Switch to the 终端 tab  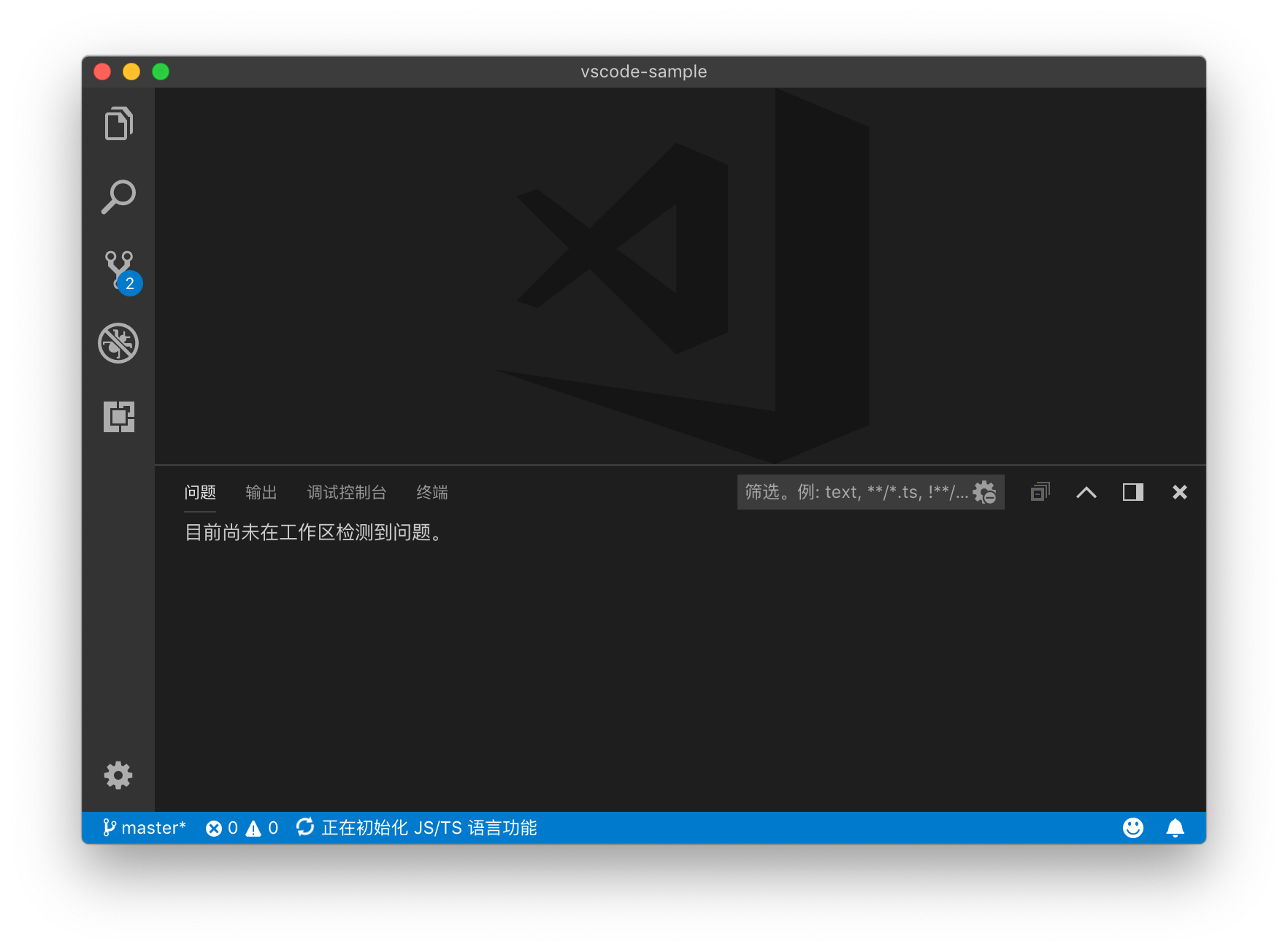point(432,493)
